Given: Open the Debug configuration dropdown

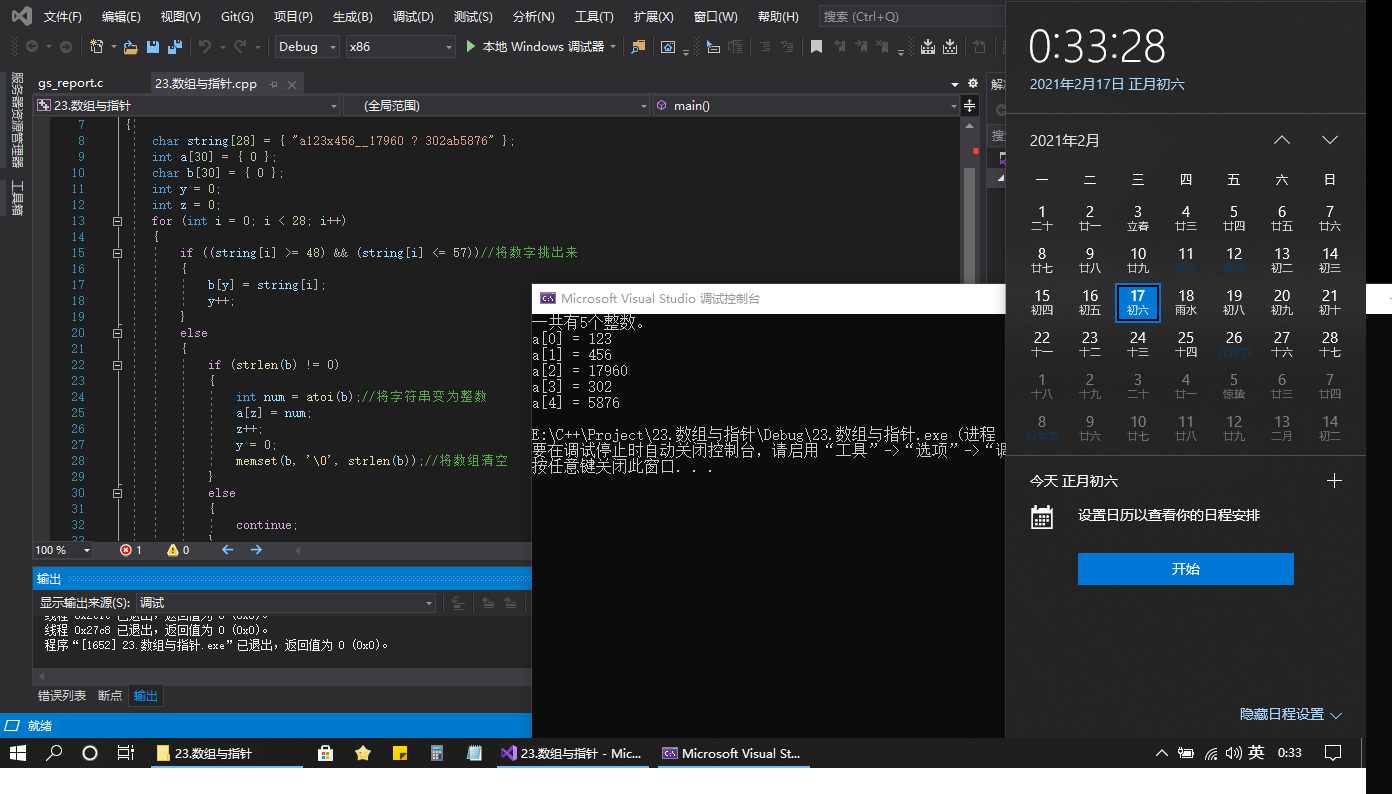Looking at the screenshot, I should coord(306,47).
